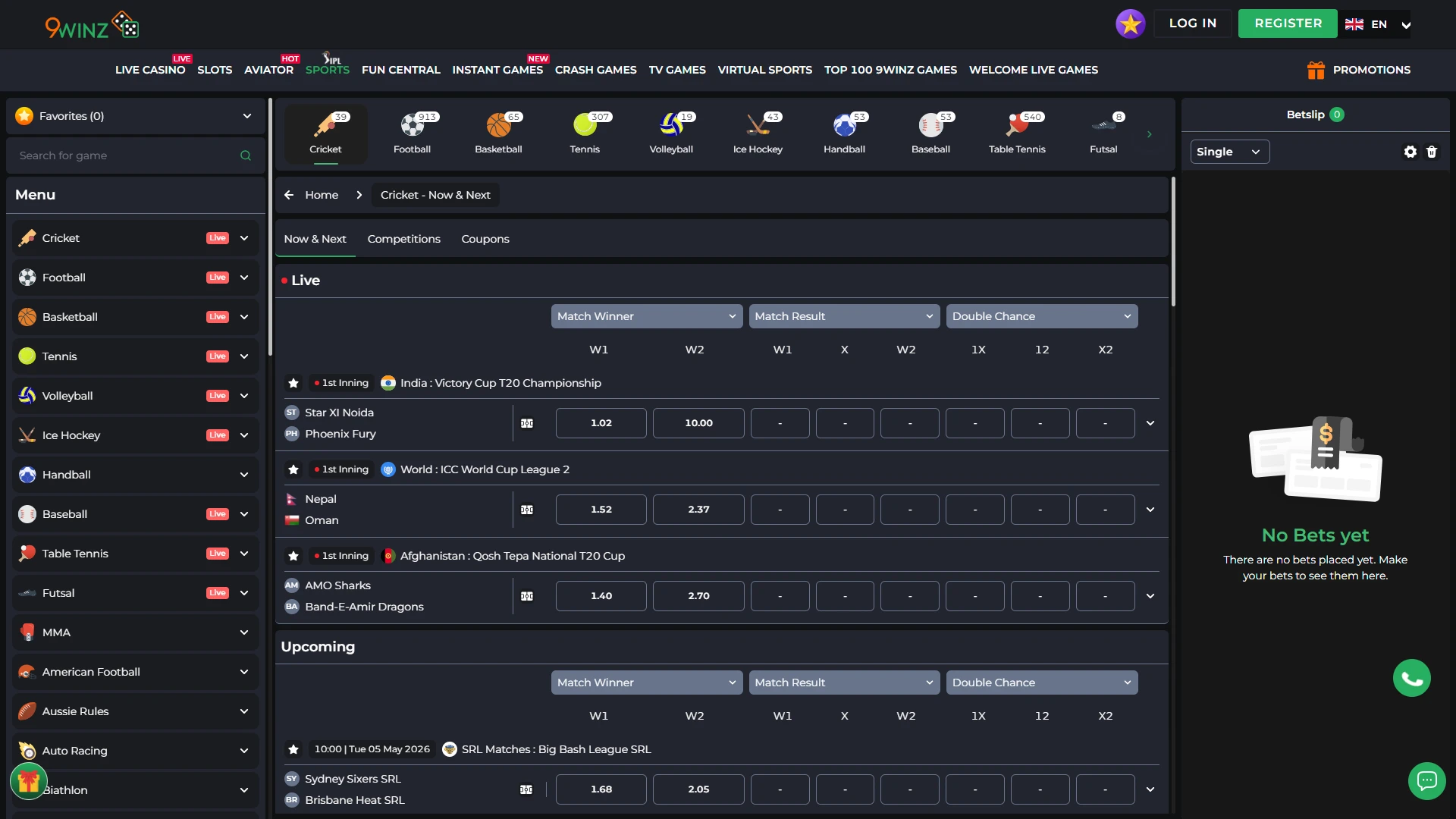
Task: Open Auto Racing in the side menu
Action: 135,751
